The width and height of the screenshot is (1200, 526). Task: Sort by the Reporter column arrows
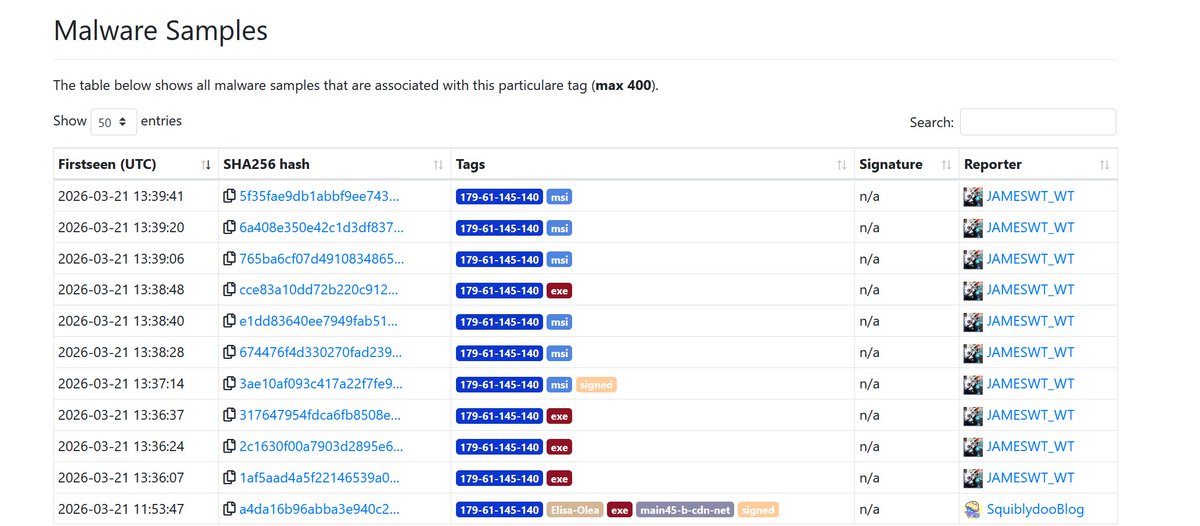[x=1104, y=164]
